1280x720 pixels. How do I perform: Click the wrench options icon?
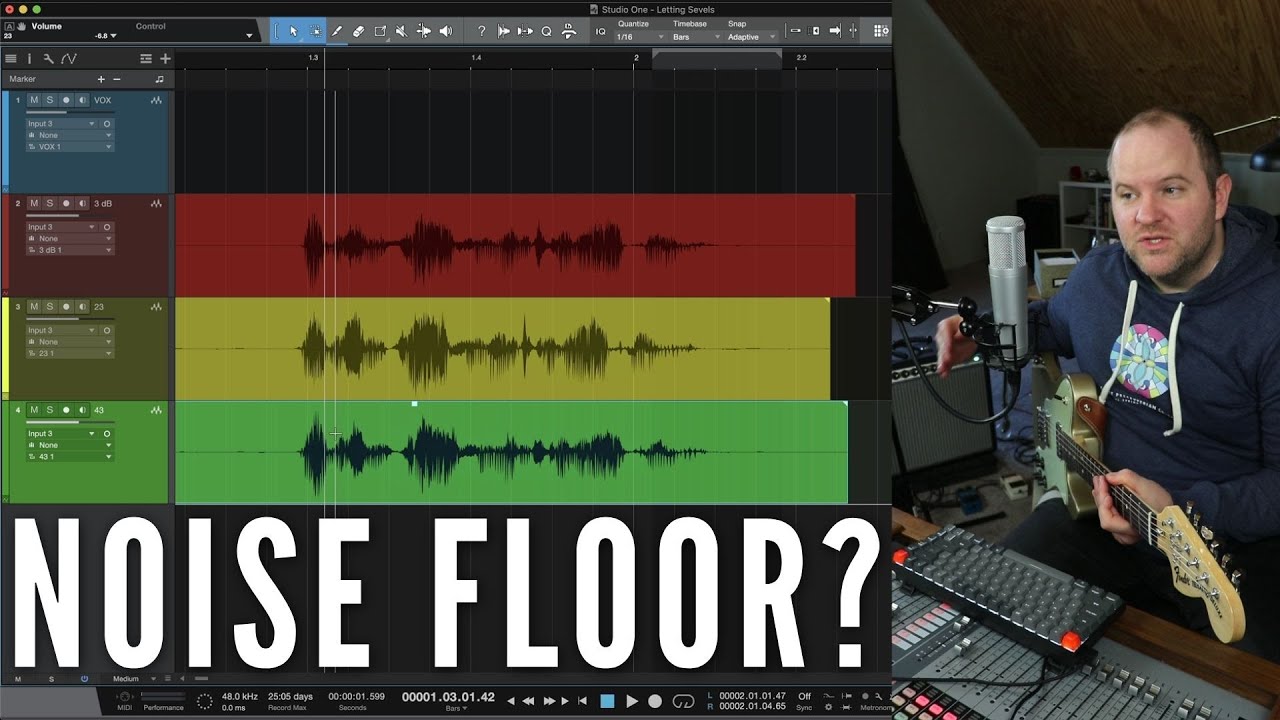(x=48, y=59)
